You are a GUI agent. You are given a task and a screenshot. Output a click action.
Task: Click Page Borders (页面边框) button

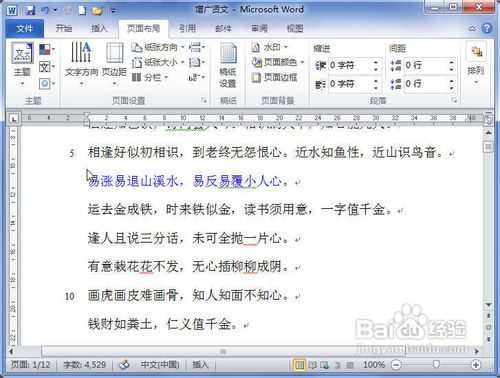275,78
